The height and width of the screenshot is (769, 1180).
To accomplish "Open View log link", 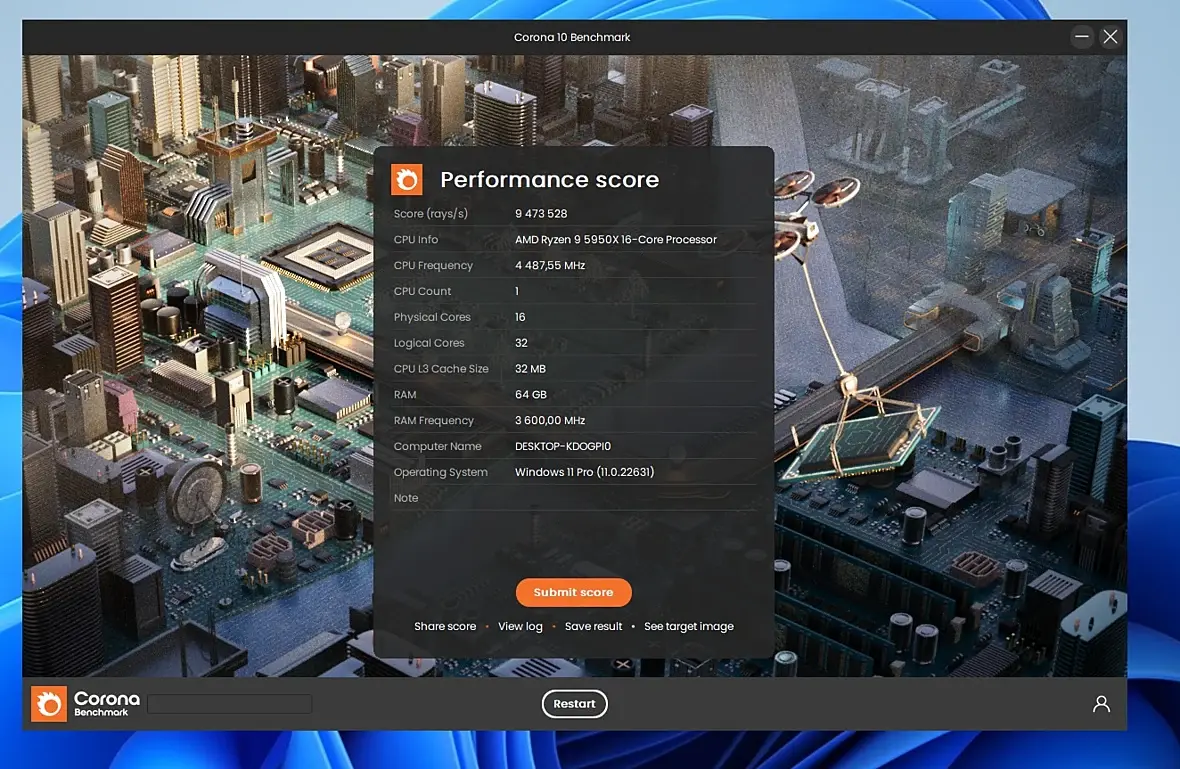I will (520, 626).
